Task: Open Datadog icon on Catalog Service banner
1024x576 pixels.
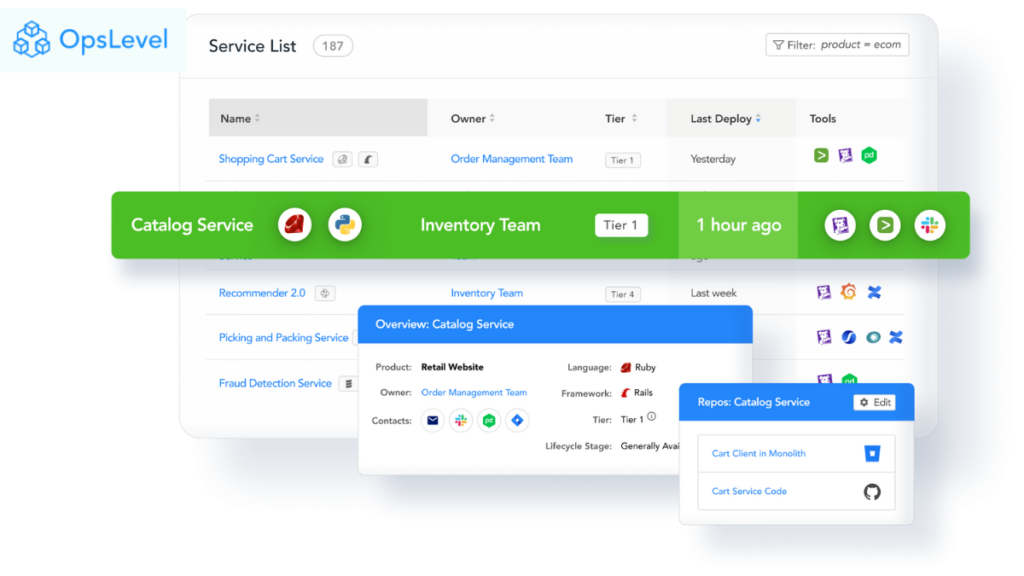Action: tap(840, 225)
